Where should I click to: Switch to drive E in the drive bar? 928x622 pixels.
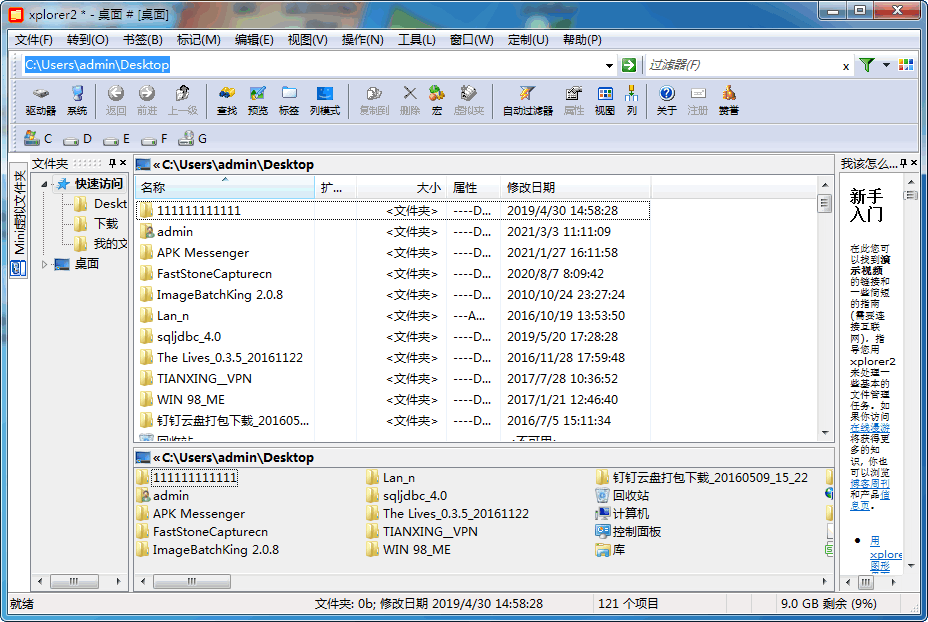116,139
